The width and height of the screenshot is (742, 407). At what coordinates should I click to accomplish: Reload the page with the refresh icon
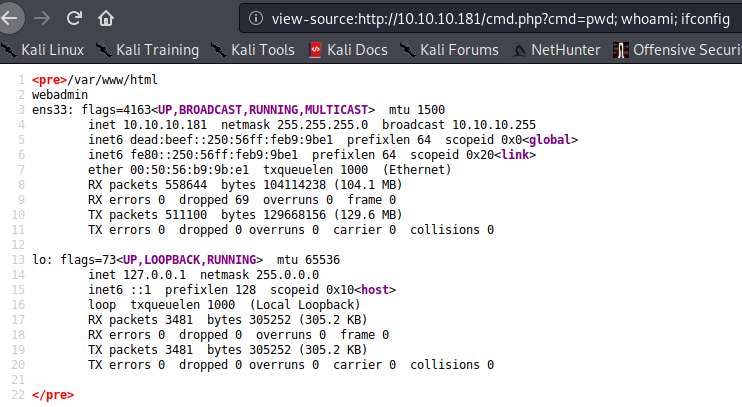74,18
